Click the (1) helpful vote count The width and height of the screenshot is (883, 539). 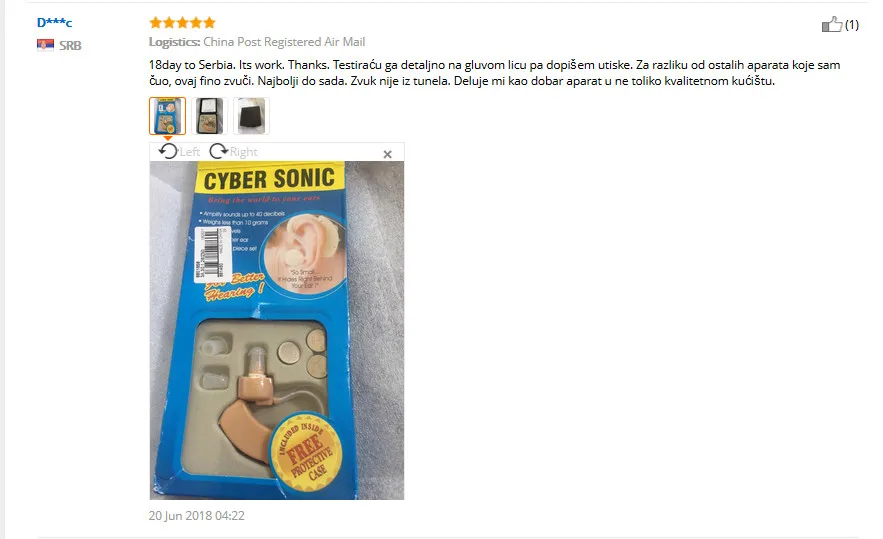pos(851,25)
